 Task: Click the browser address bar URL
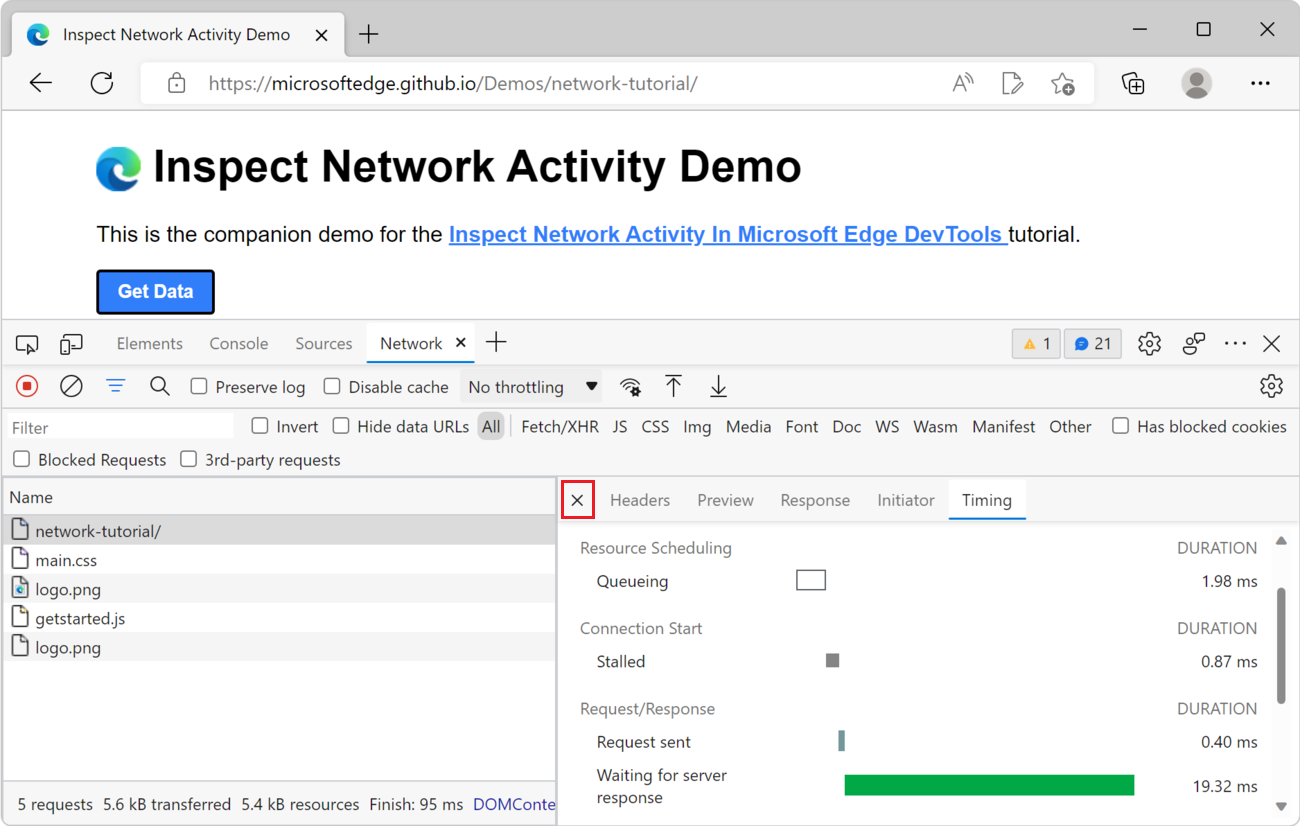pos(453,83)
